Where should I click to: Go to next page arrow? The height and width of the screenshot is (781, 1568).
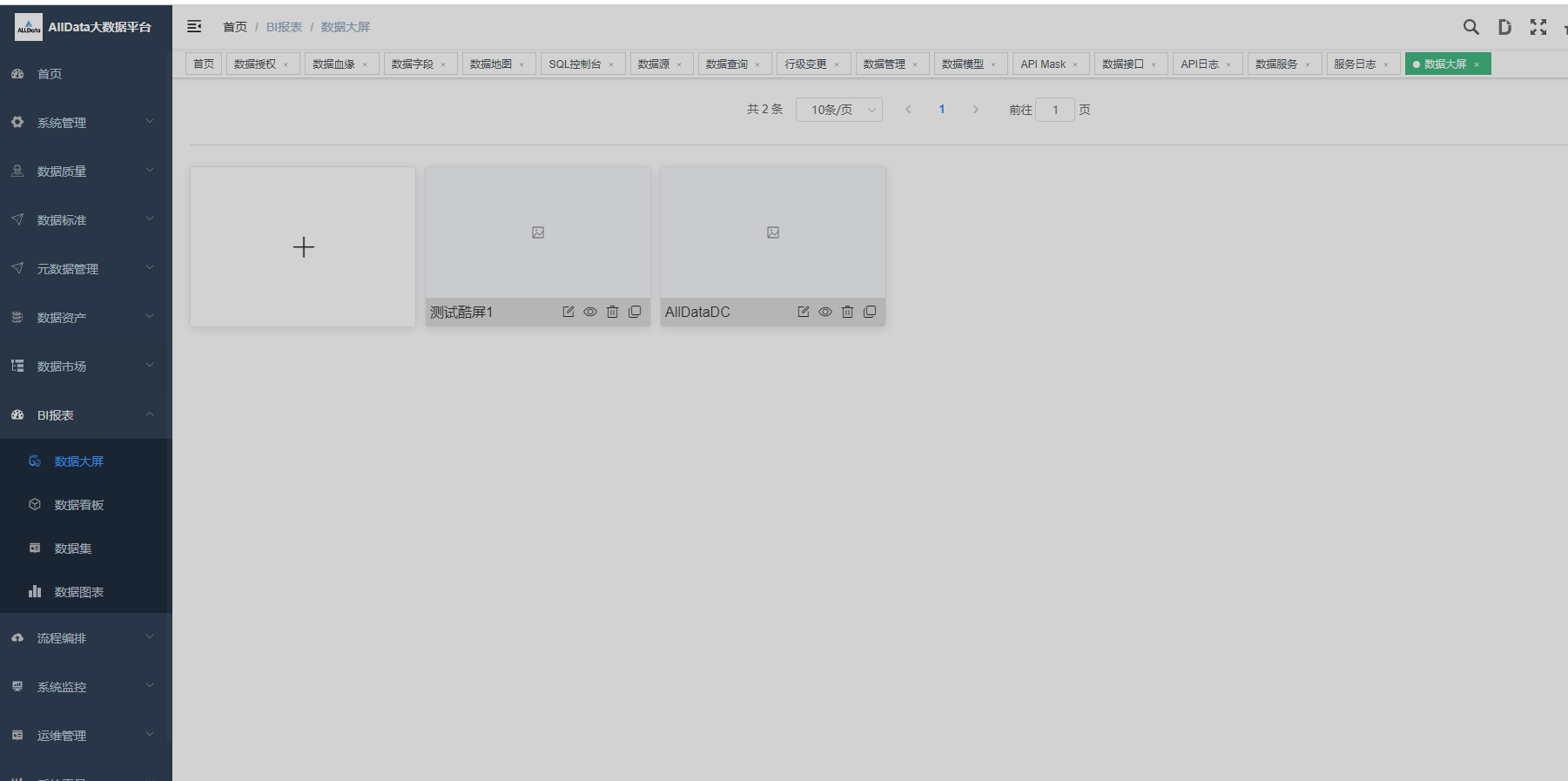click(x=975, y=110)
